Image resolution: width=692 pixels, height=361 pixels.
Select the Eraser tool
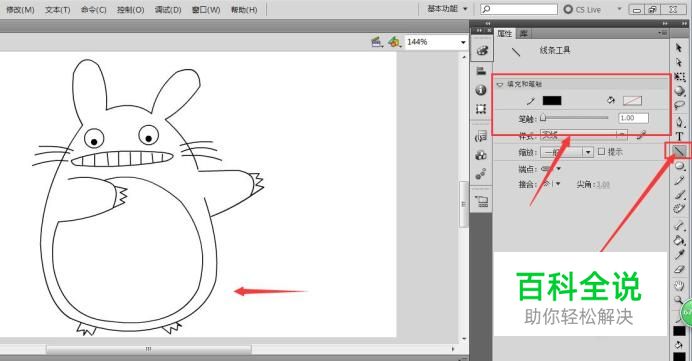pos(679,269)
